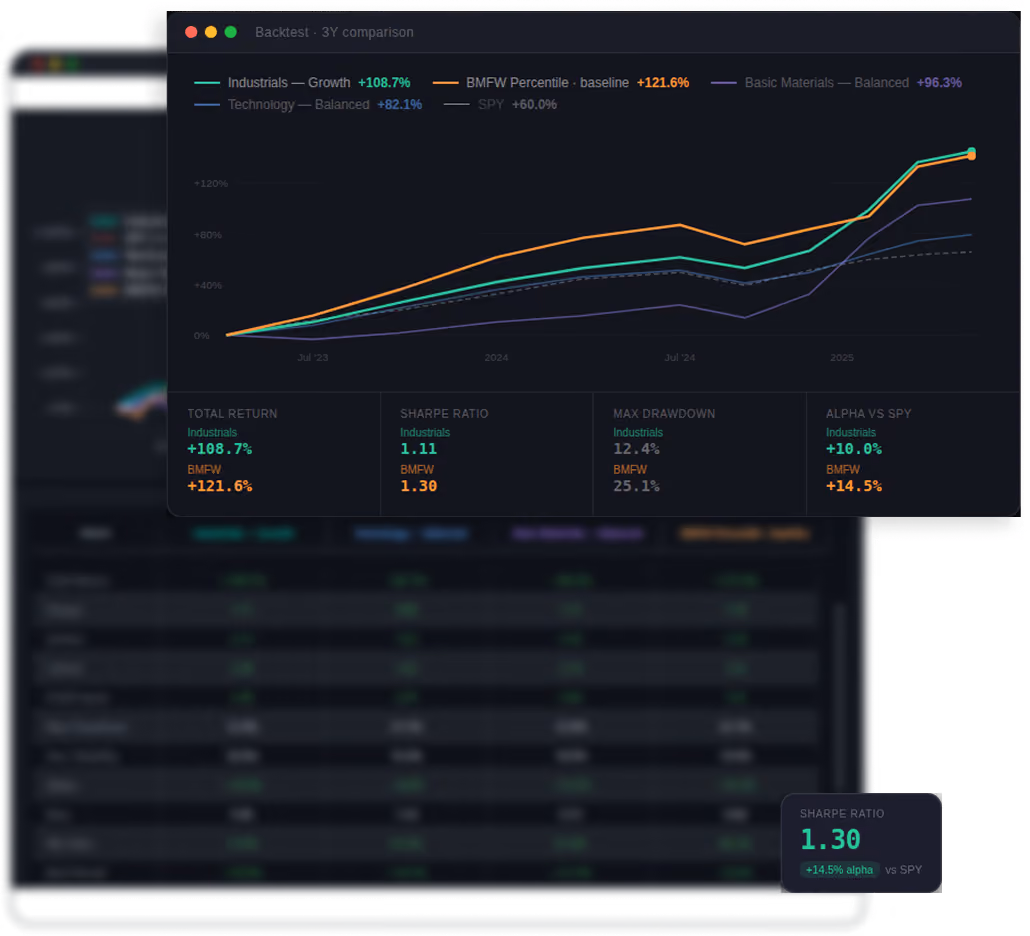Click the +40% y-axis label

point(208,285)
